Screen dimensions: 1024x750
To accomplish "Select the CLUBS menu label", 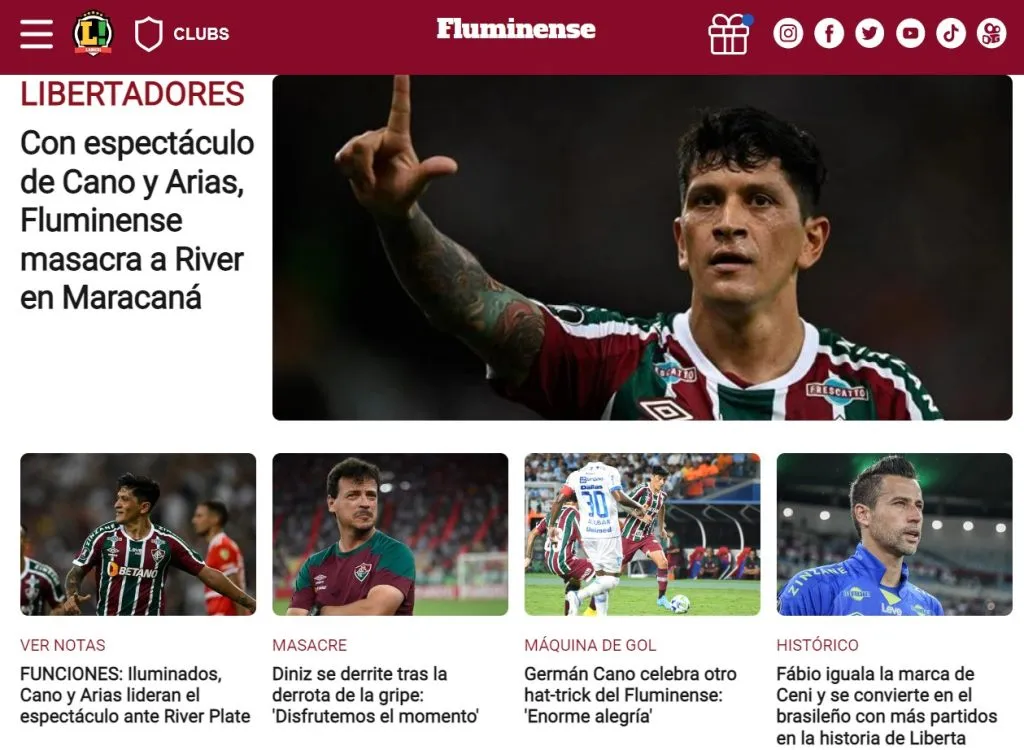I will [x=201, y=34].
